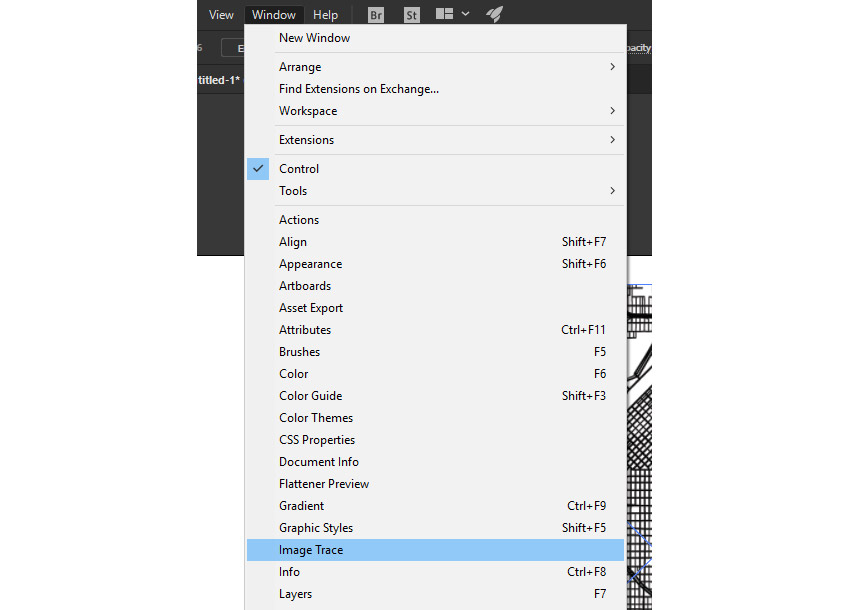Viewport: 850px width, 610px height.
Task: Select Image Trace from Window menu
Action: 311,550
